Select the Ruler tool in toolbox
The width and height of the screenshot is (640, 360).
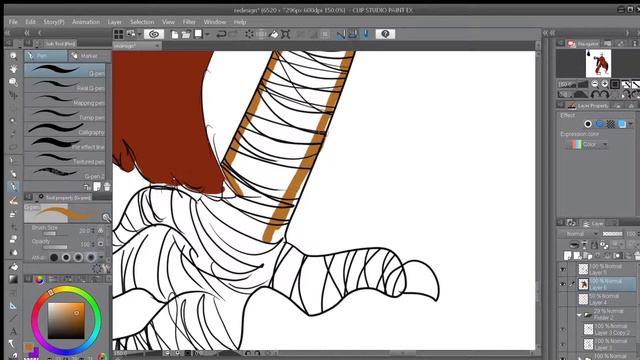point(13,305)
